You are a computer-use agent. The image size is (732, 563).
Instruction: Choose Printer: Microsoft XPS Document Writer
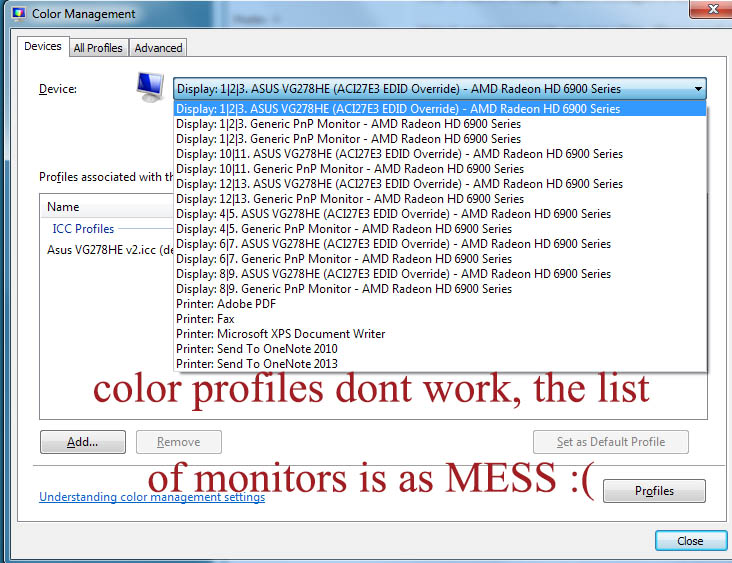tap(439, 334)
